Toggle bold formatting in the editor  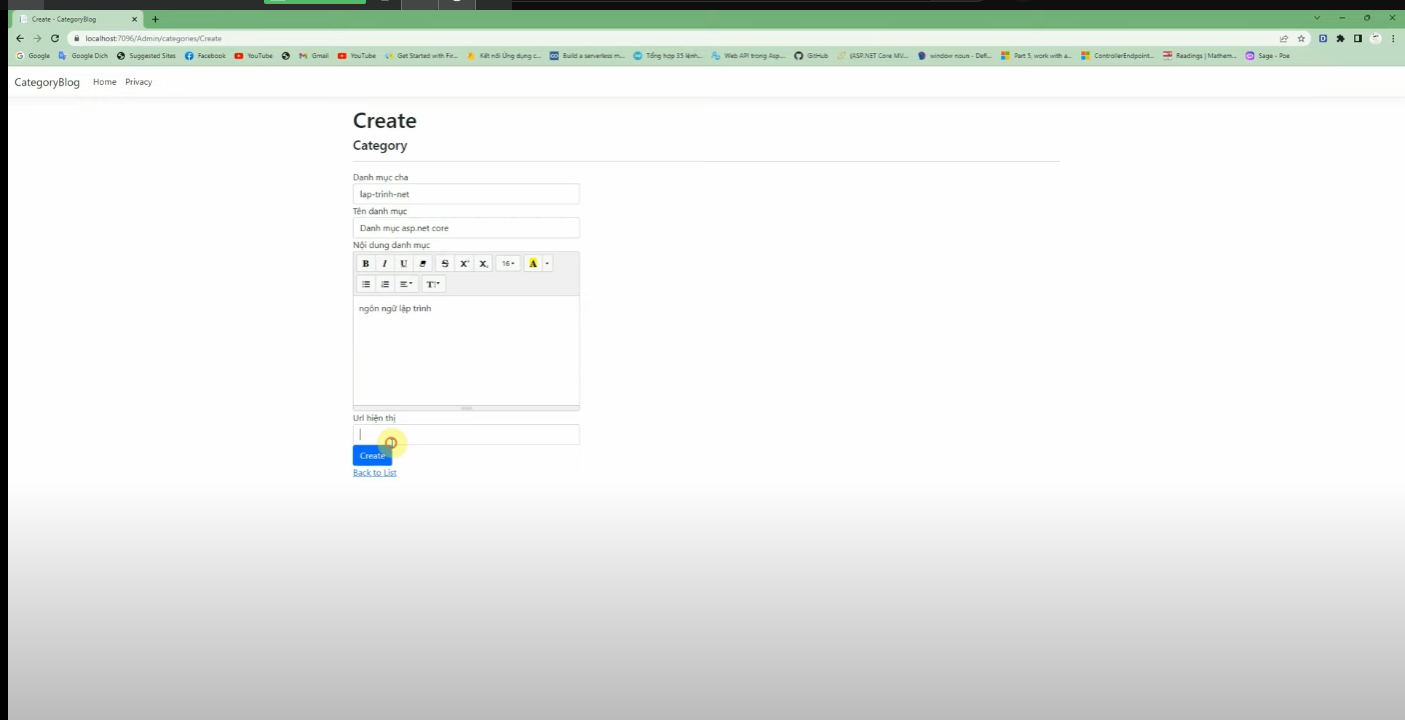point(366,264)
